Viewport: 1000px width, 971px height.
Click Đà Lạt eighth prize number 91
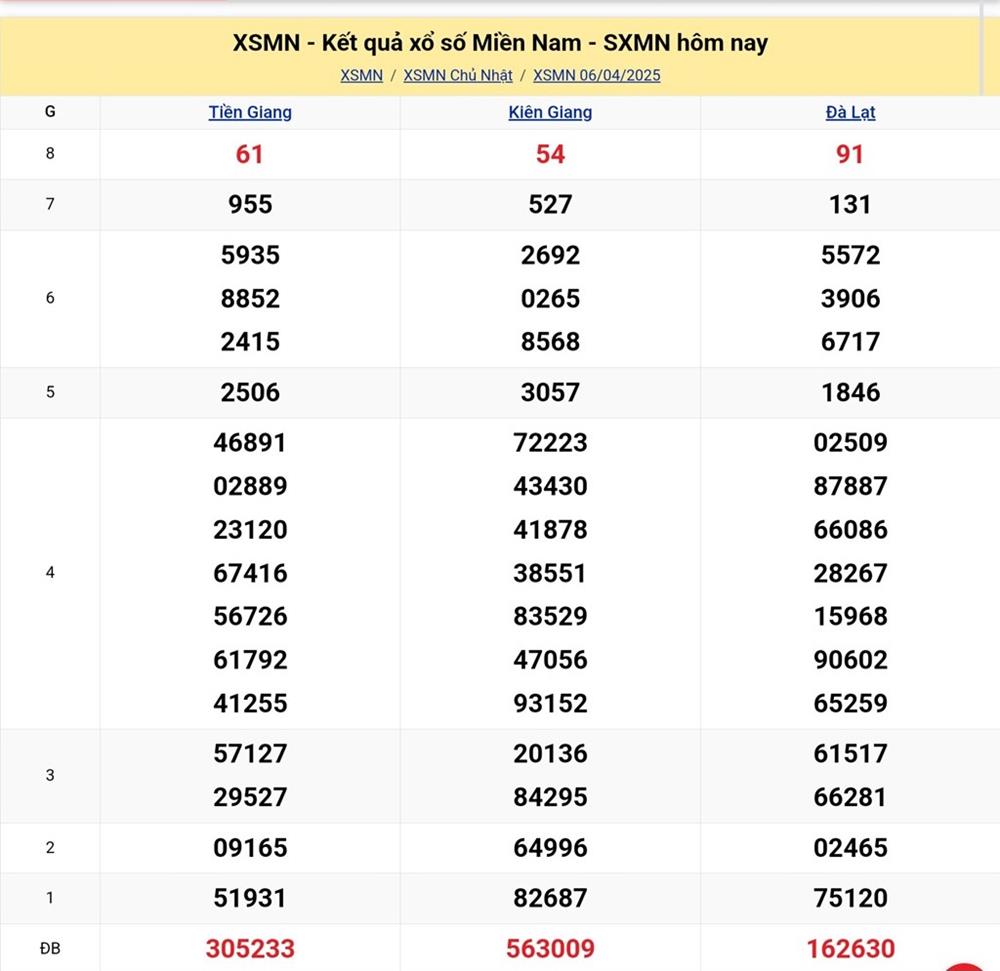pos(850,154)
